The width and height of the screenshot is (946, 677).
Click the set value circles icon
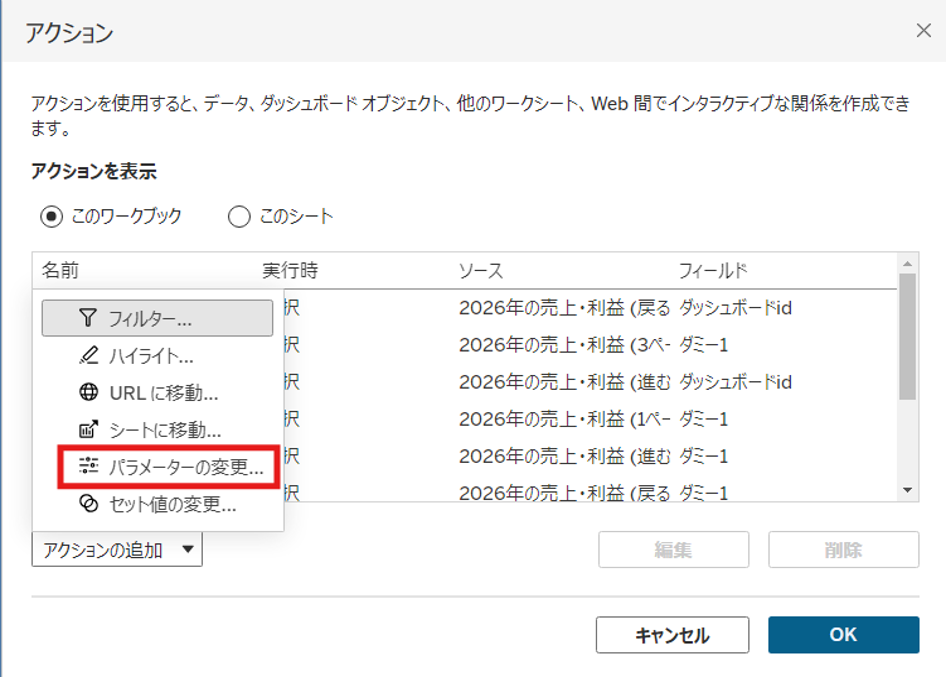(89, 503)
